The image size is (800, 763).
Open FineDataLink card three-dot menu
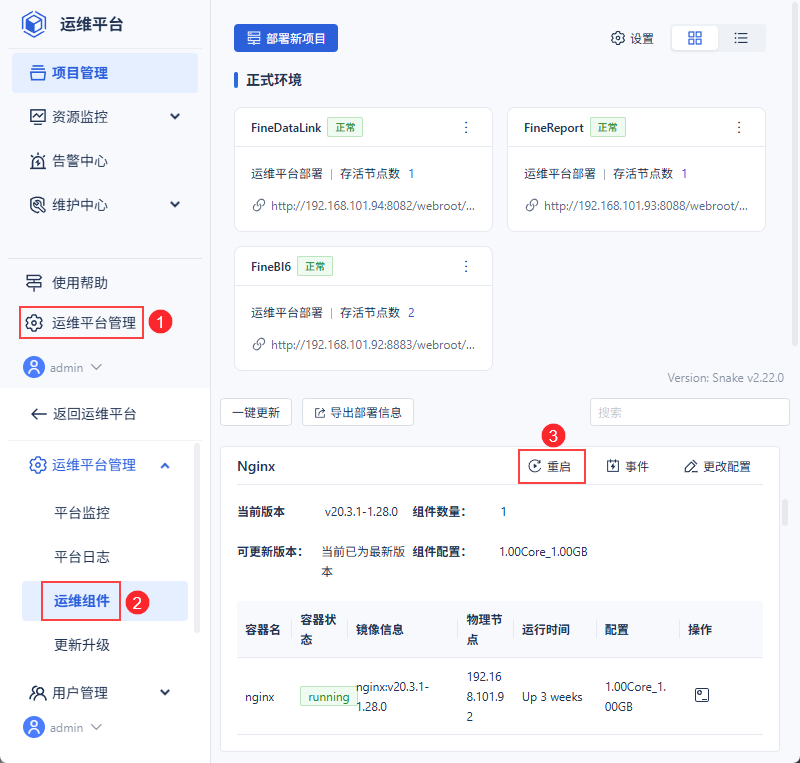pyautogui.click(x=466, y=128)
